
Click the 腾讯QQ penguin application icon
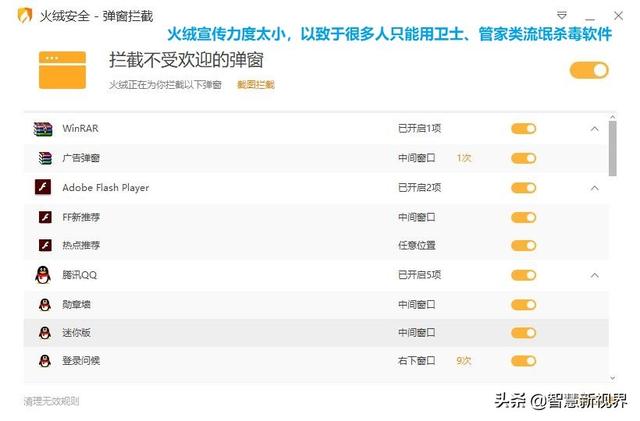[43, 275]
